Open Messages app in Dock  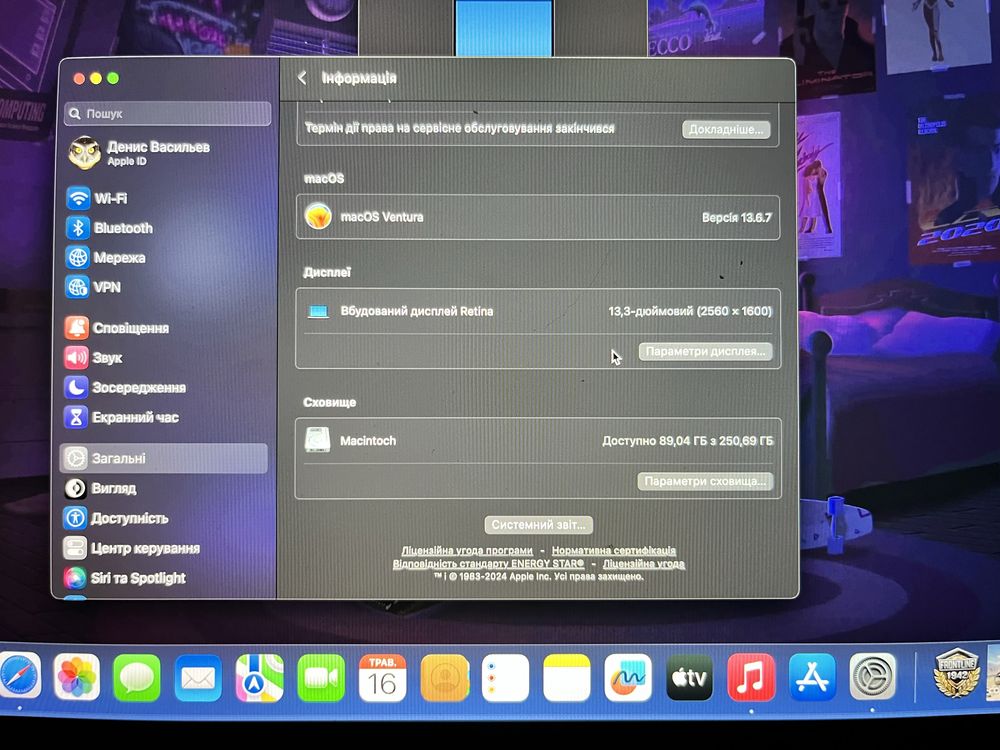point(136,677)
